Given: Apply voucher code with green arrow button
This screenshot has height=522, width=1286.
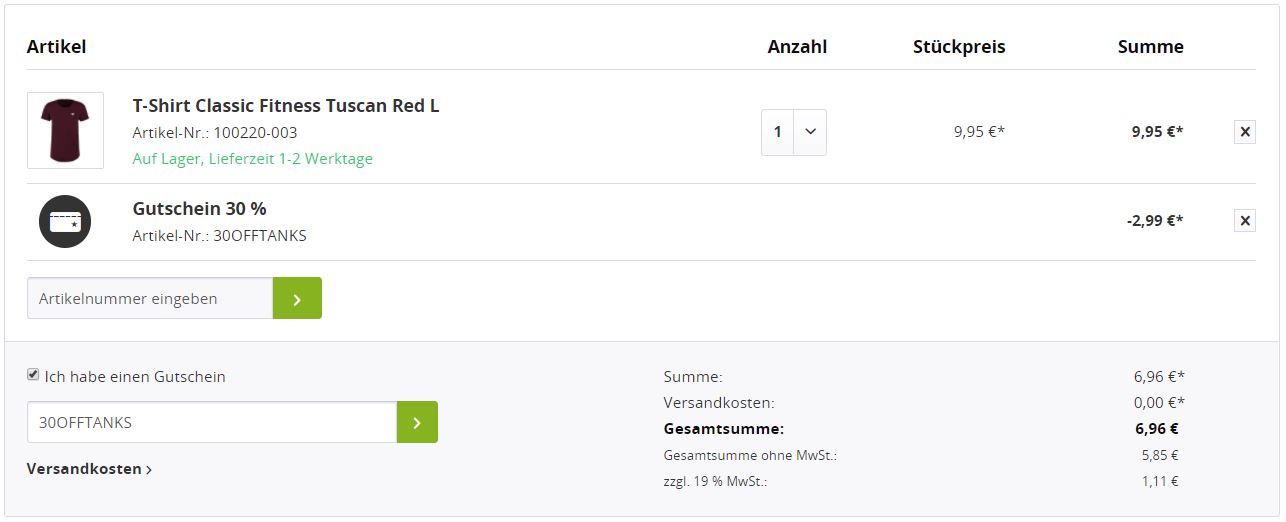Looking at the screenshot, I should (417, 422).
